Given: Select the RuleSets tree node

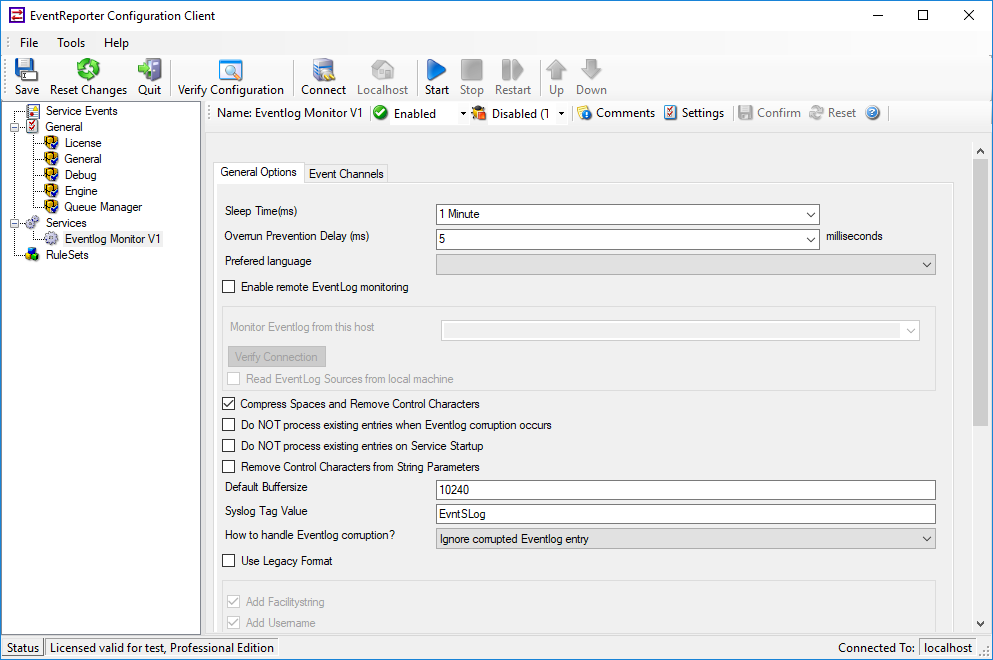Looking at the screenshot, I should tap(67, 255).
